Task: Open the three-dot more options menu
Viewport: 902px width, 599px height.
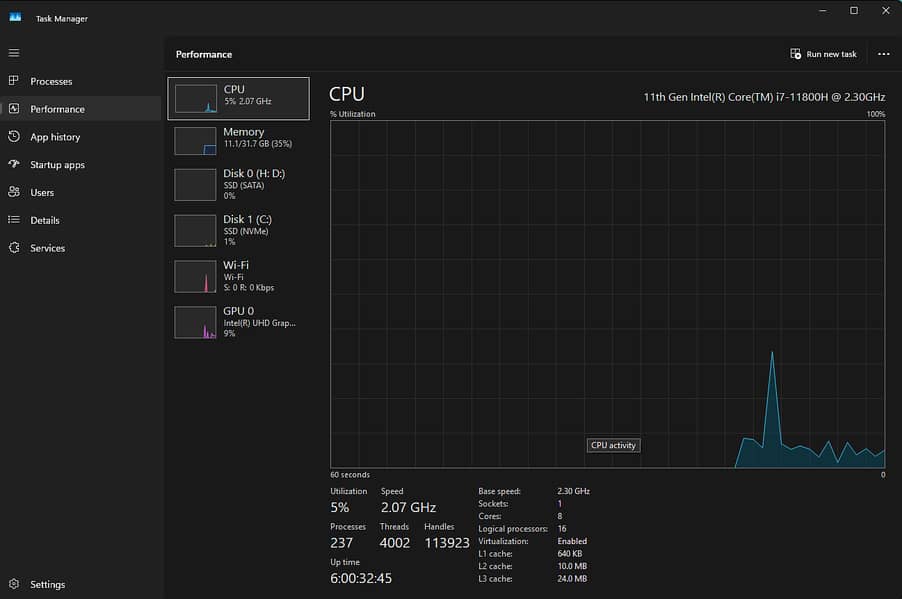Action: point(883,54)
